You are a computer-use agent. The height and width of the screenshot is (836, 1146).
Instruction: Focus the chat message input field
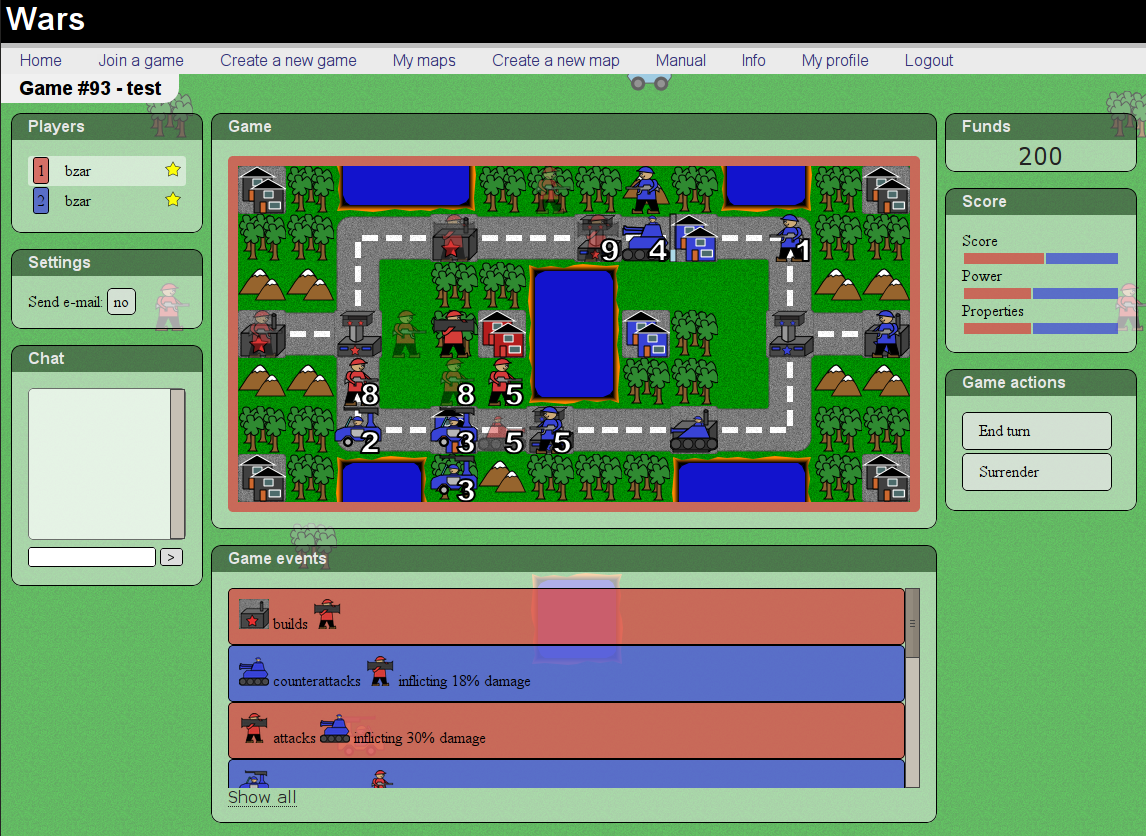click(92, 557)
